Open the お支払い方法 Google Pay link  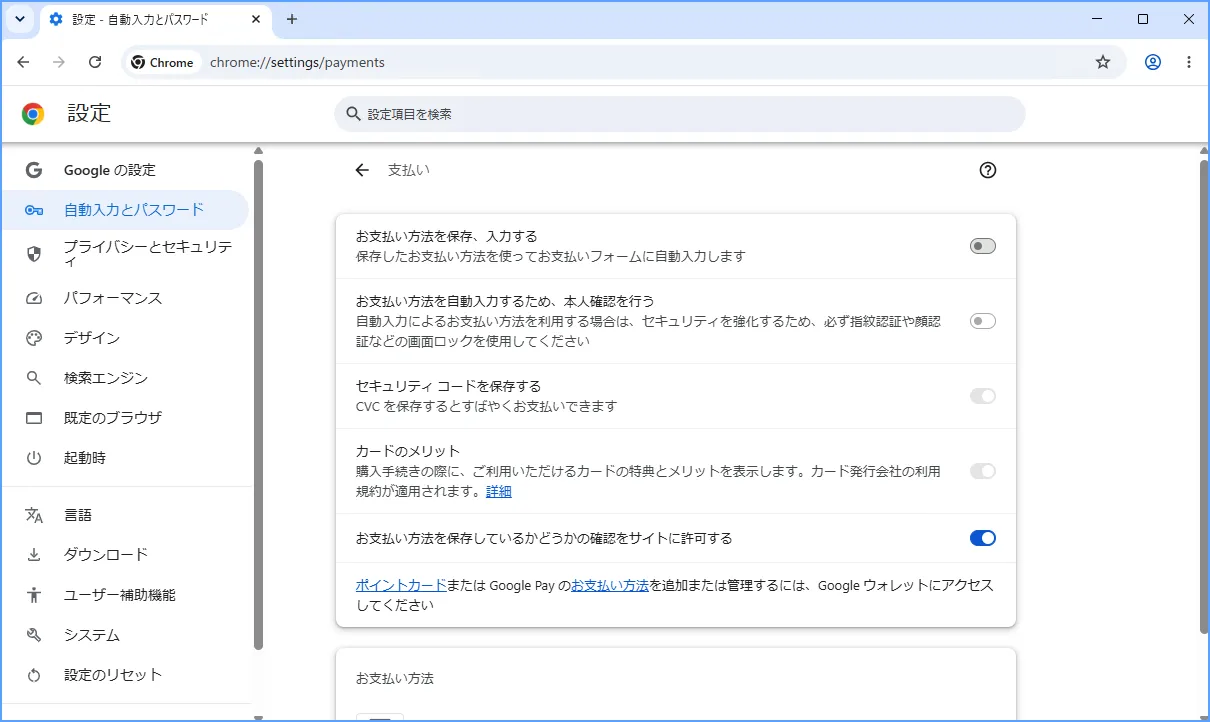610,586
